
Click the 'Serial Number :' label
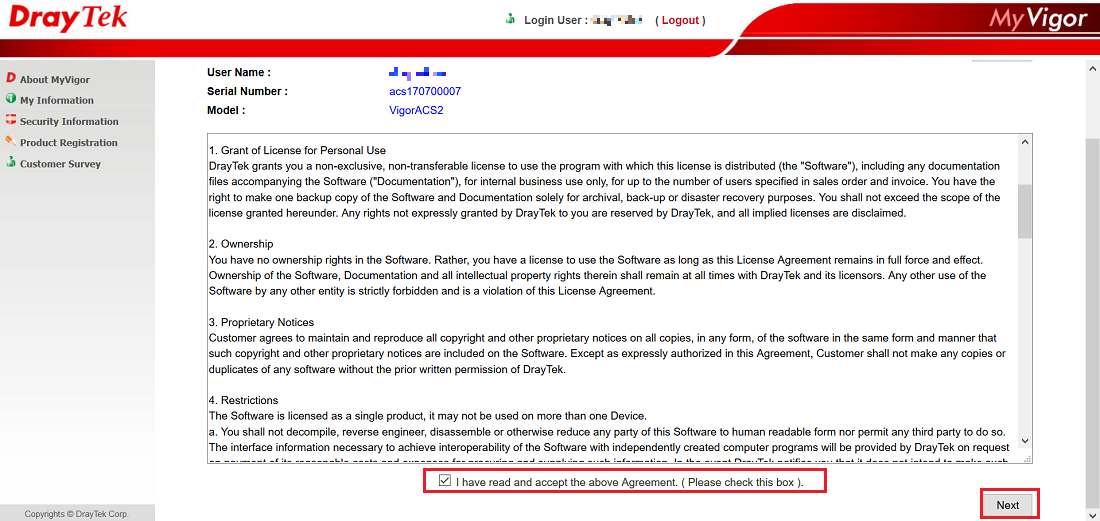pyautogui.click(x=247, y=91)
